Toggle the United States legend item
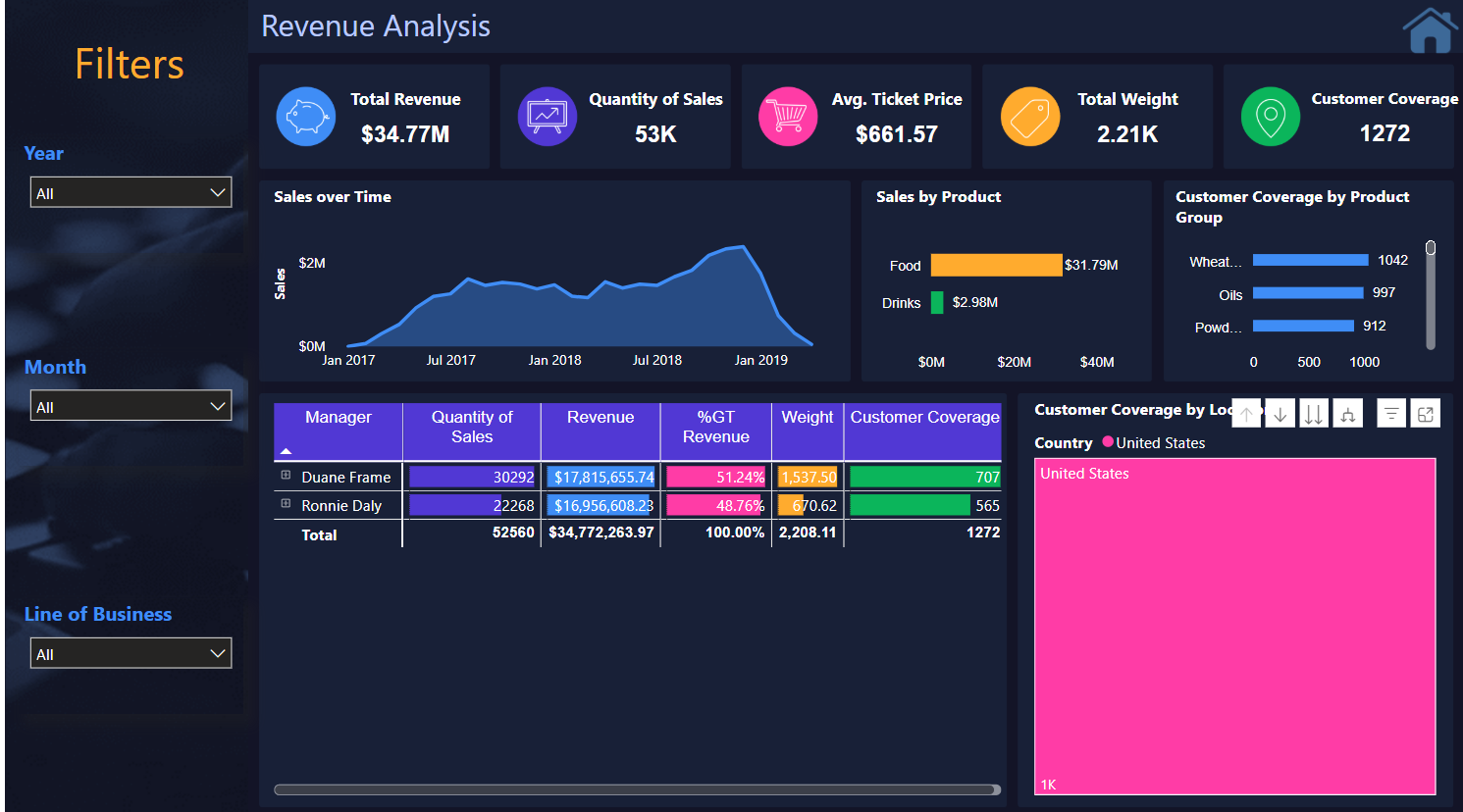The height and width of the screenshot is (812, 1463). tap(1159, 442)
